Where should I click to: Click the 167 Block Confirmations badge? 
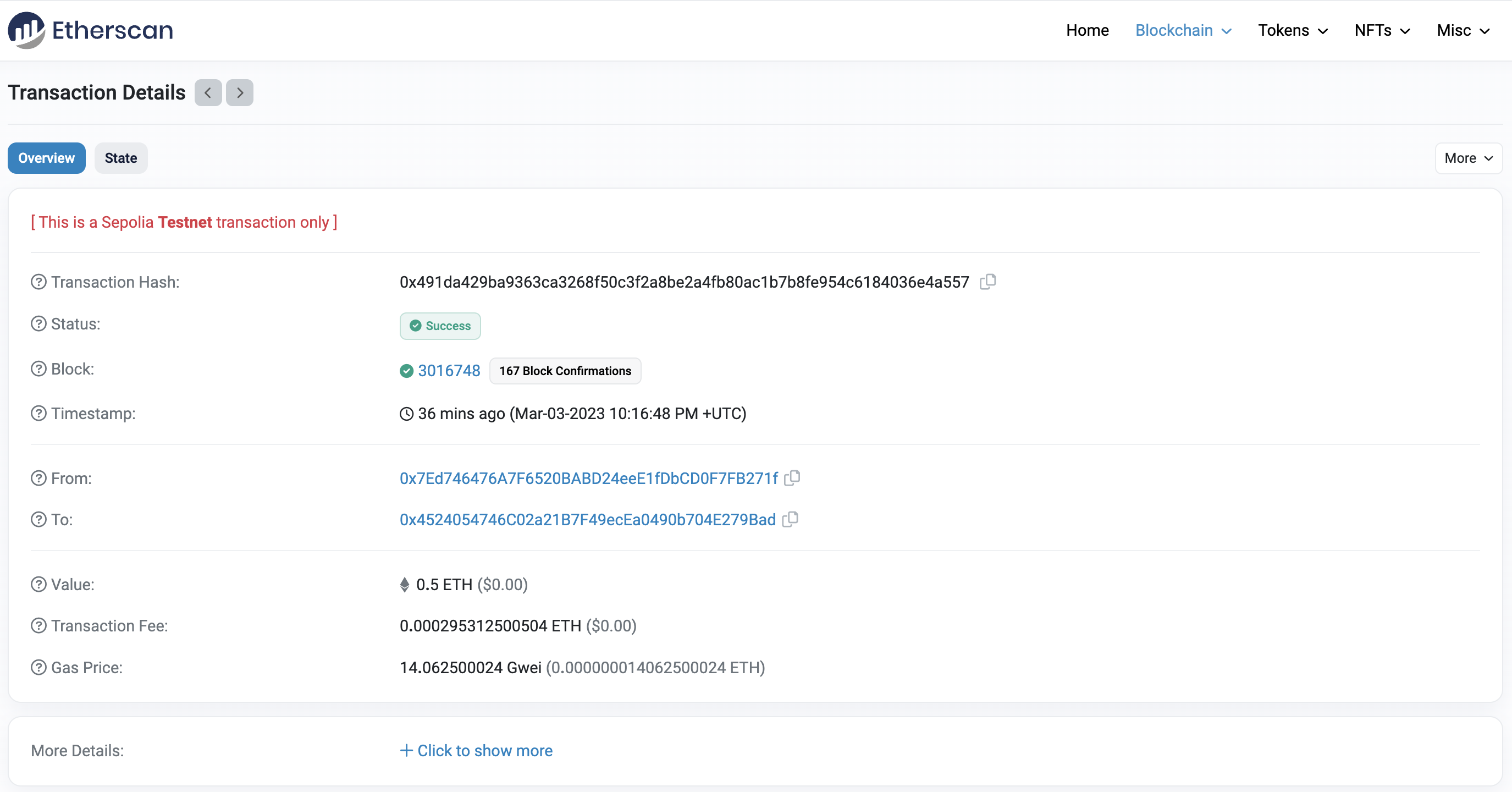click(565, 371)
